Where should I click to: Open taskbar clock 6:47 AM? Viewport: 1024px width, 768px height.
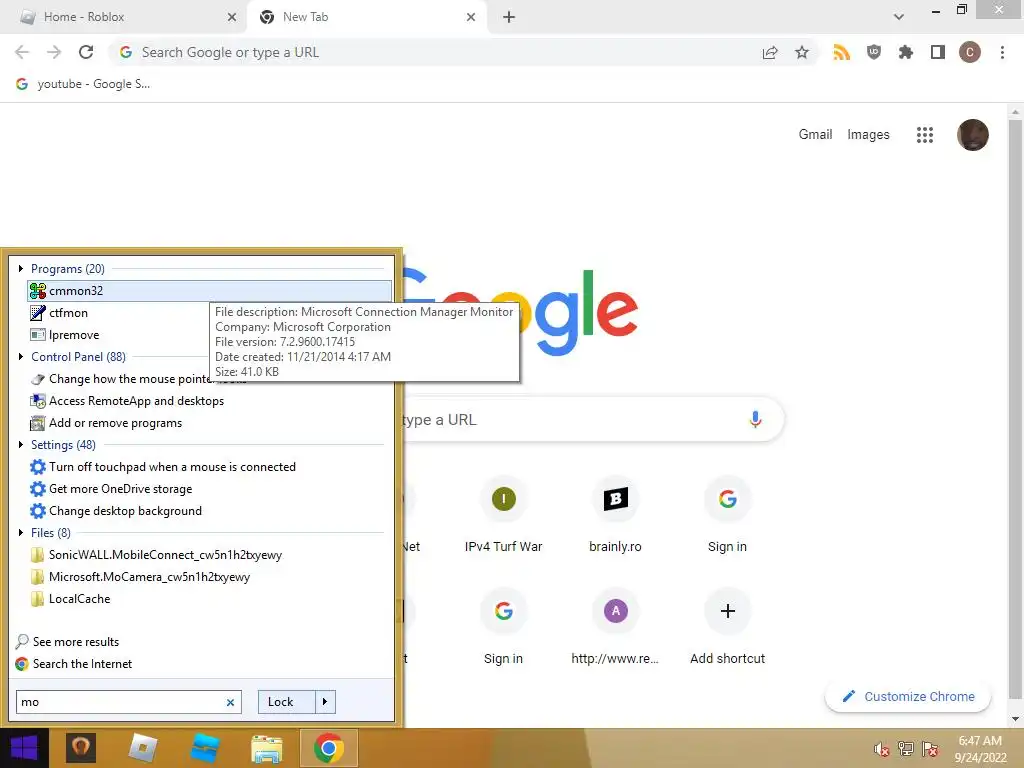click(x=980, y=749)
